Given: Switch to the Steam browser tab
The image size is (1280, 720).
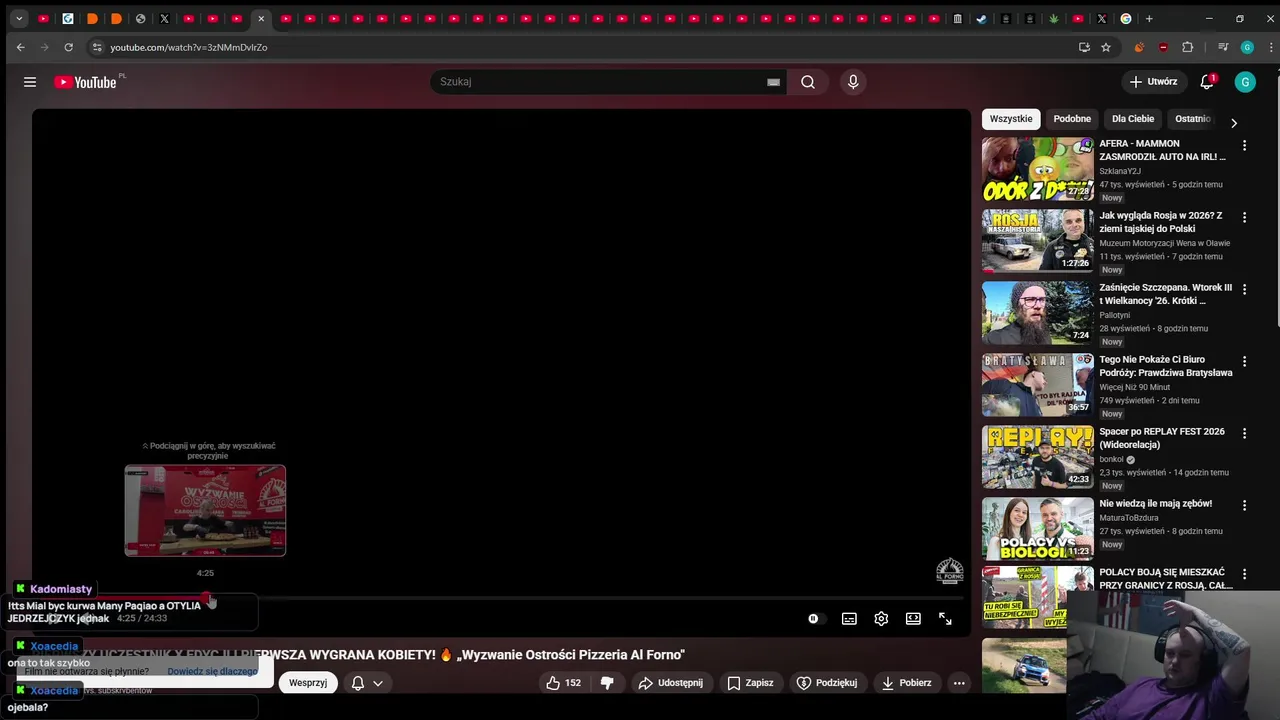Looking at the screenshot, I should (981, 18).
